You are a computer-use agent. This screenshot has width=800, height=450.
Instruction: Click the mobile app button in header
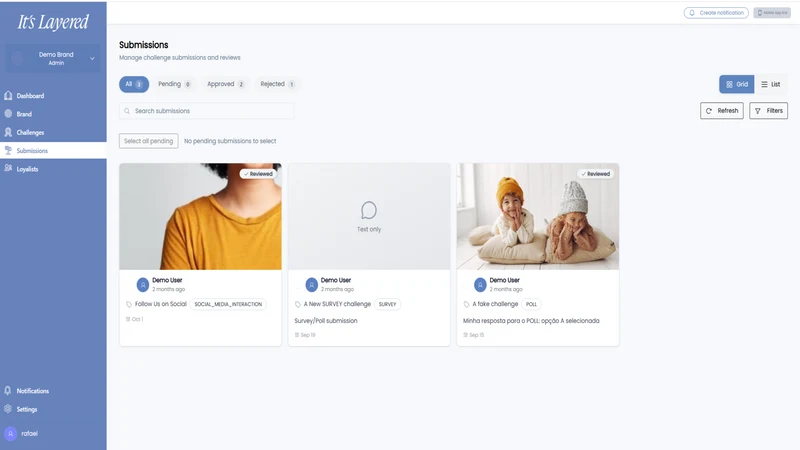pos(772,13)
